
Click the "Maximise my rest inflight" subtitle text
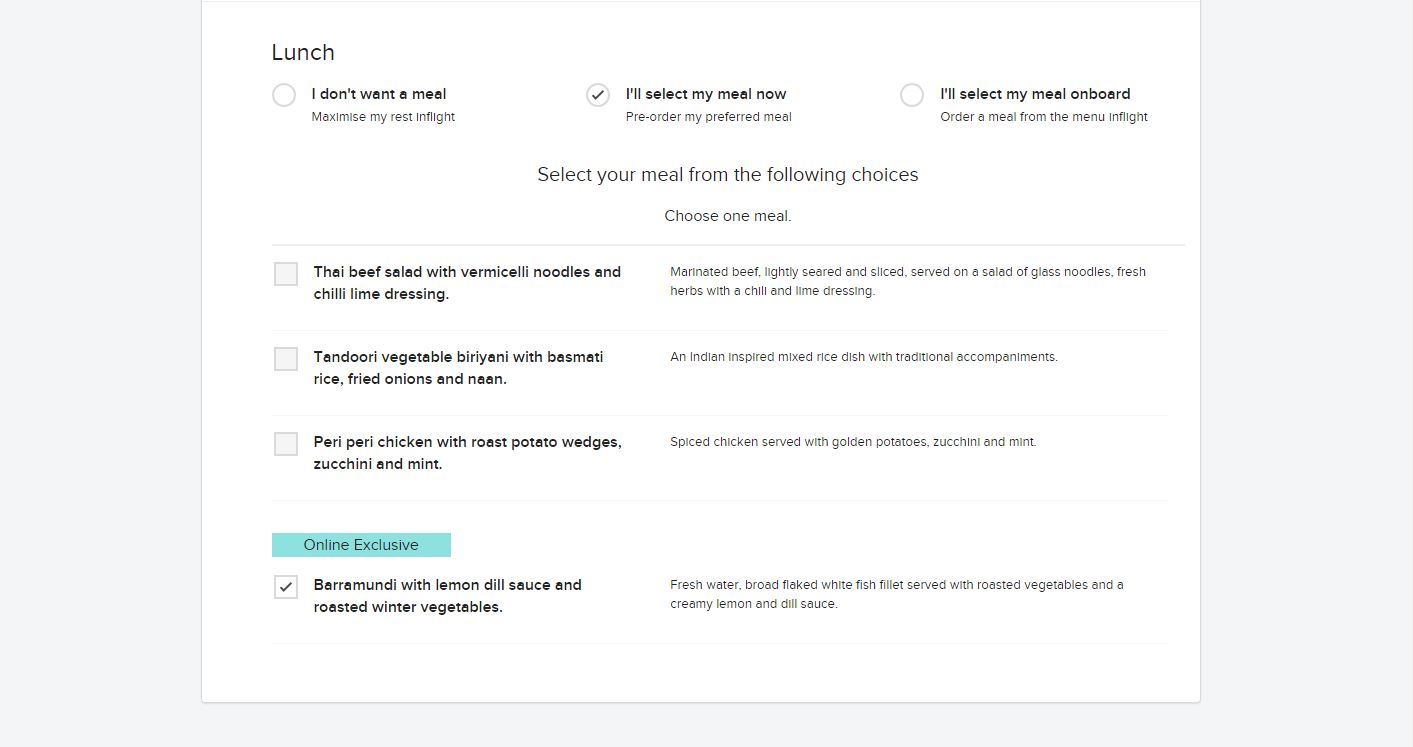click(x=383, y=116)
